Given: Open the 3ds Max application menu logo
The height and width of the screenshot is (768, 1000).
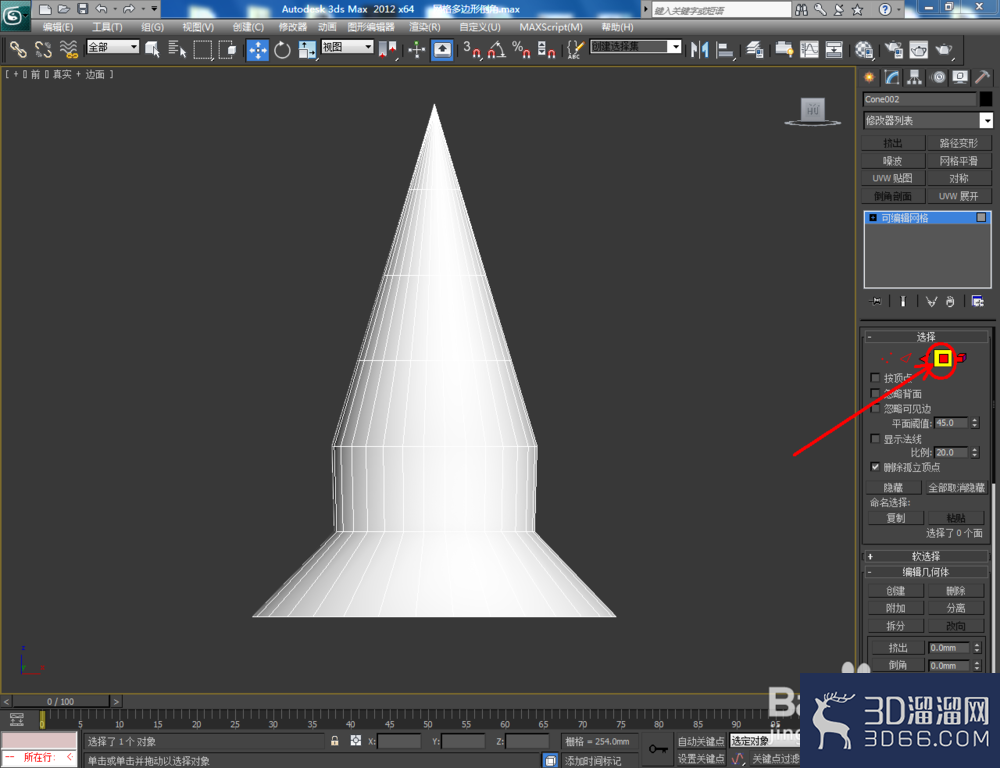Looking at the screenshot, I should 14,15.
